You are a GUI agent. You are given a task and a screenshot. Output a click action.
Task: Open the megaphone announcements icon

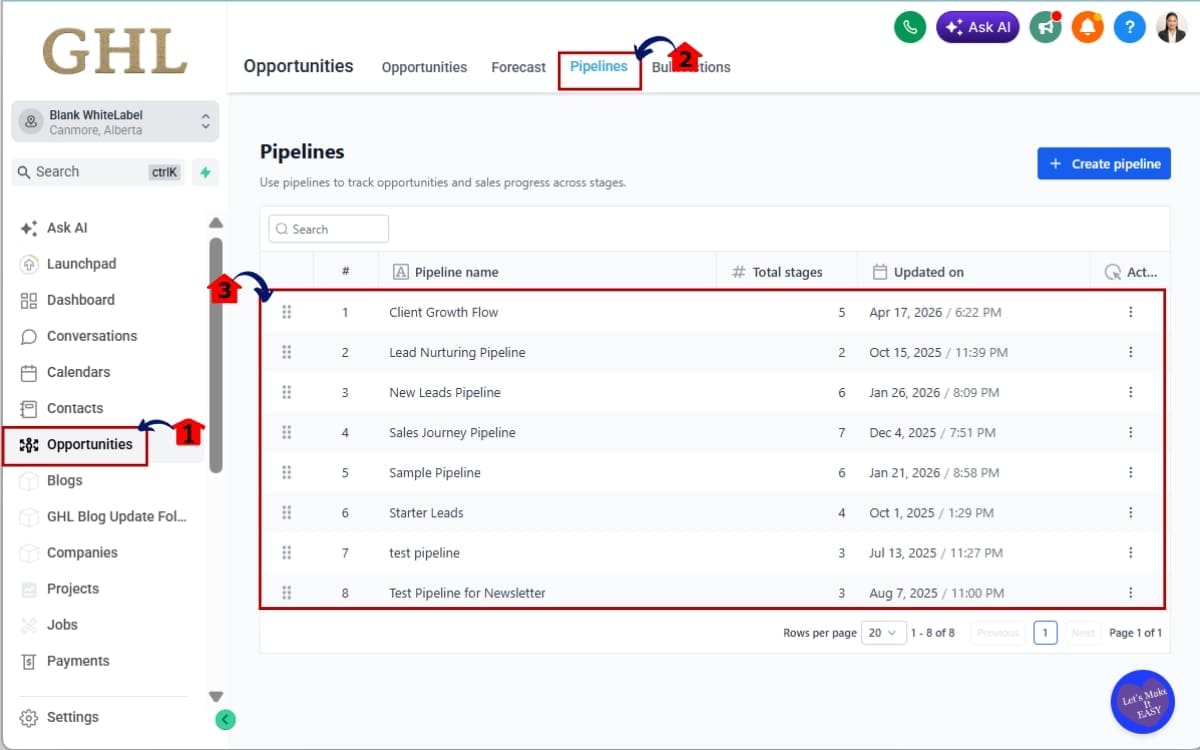pos(1045,27)
